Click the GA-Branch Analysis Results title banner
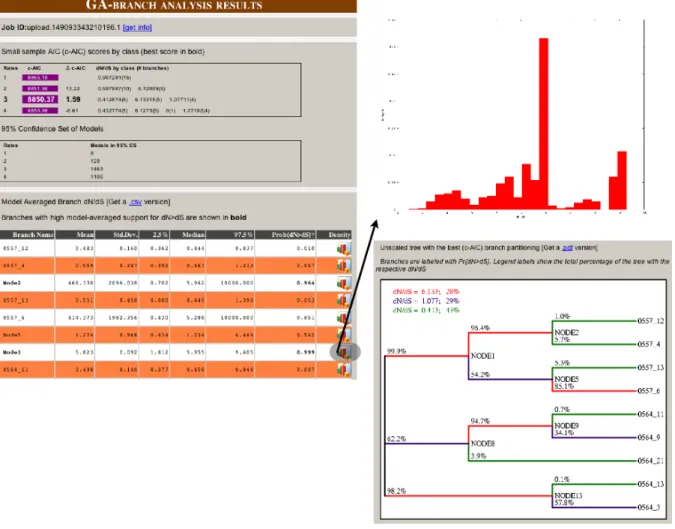675x529 pixels. [178, 6]
